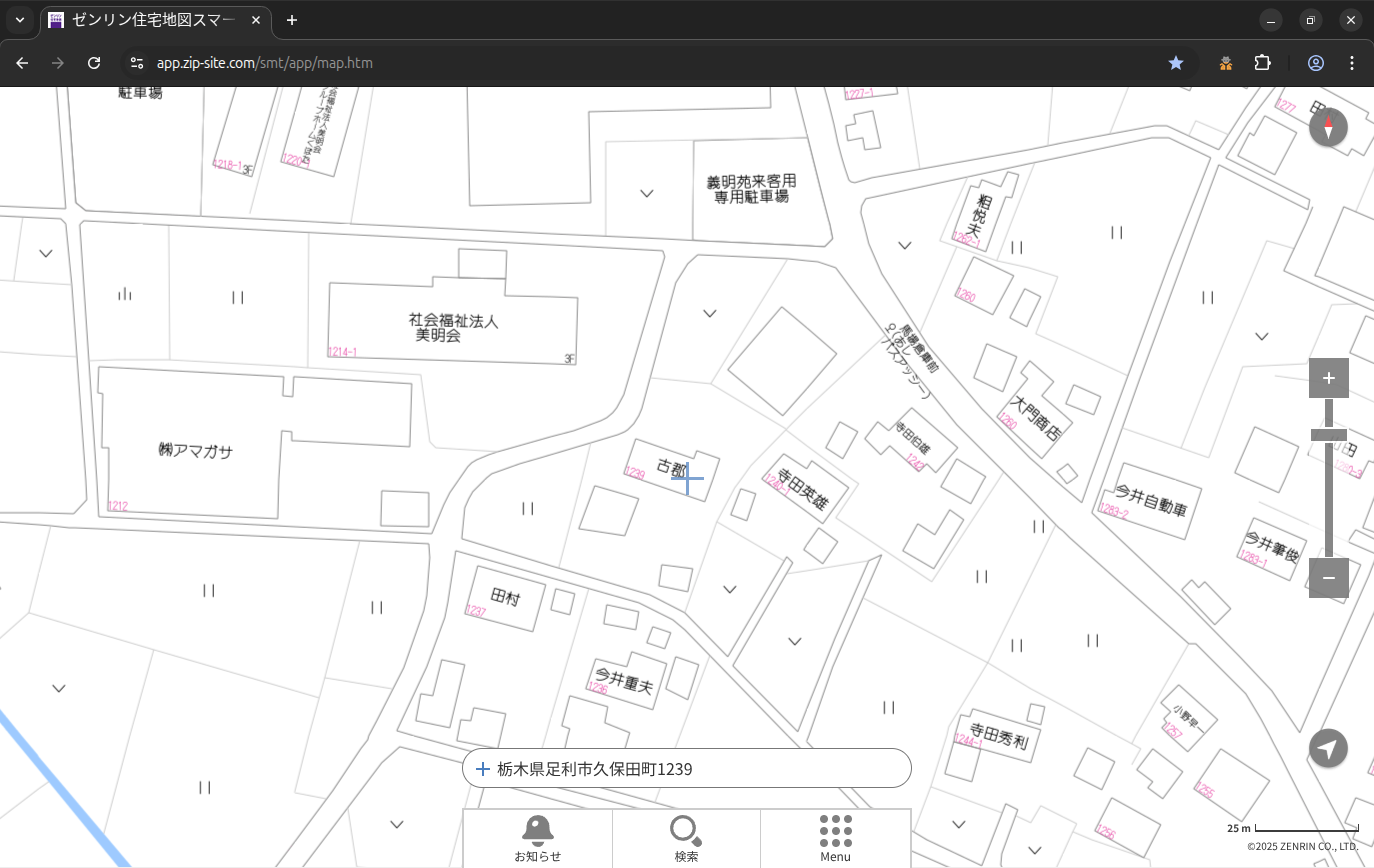Click the zoom level slider handle

pos(1328,435)
